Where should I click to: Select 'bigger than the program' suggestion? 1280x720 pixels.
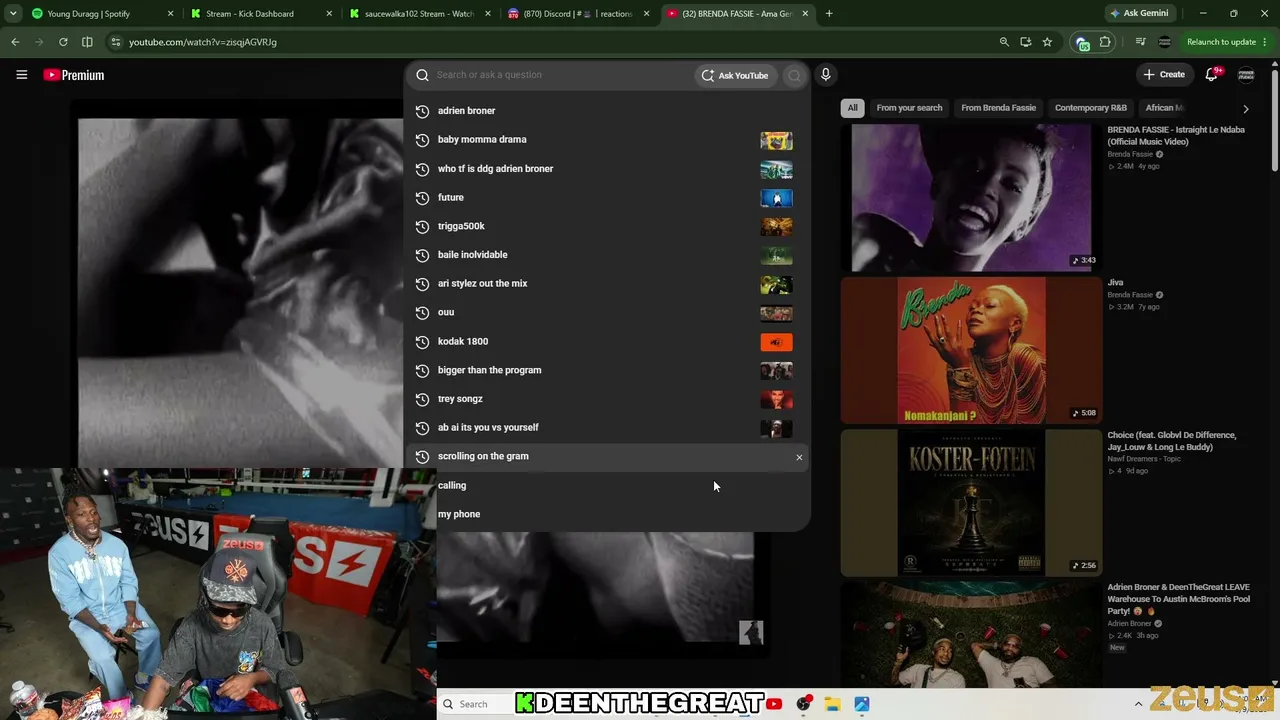click(x=606, y=370)
